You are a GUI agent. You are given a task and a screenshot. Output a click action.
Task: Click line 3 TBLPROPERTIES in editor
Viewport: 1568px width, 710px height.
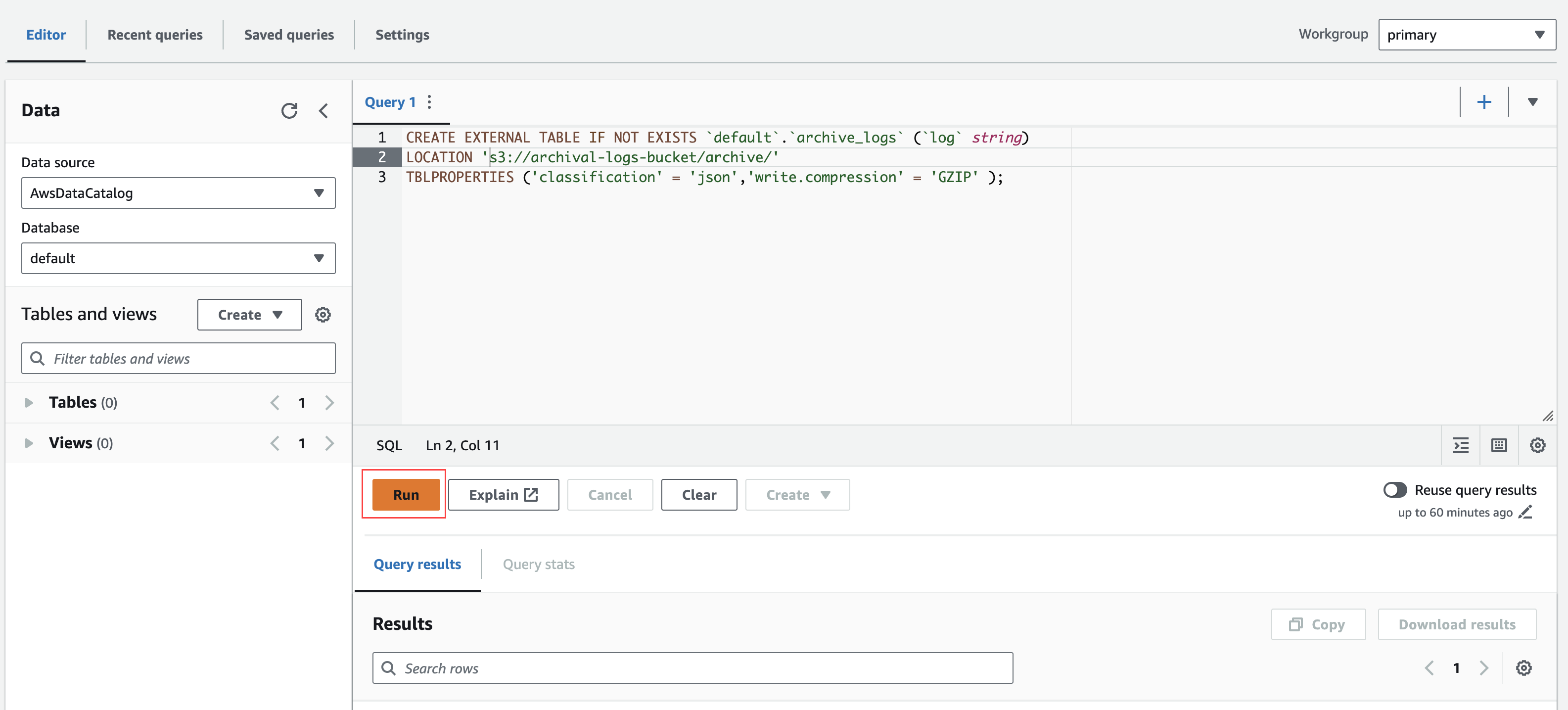tap(704, 177)
